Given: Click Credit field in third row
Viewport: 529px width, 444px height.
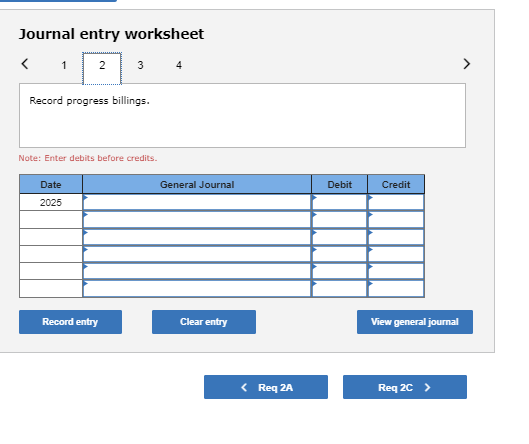Looking at the screenshot, I should pyautogui.click(x=396, y=237).
